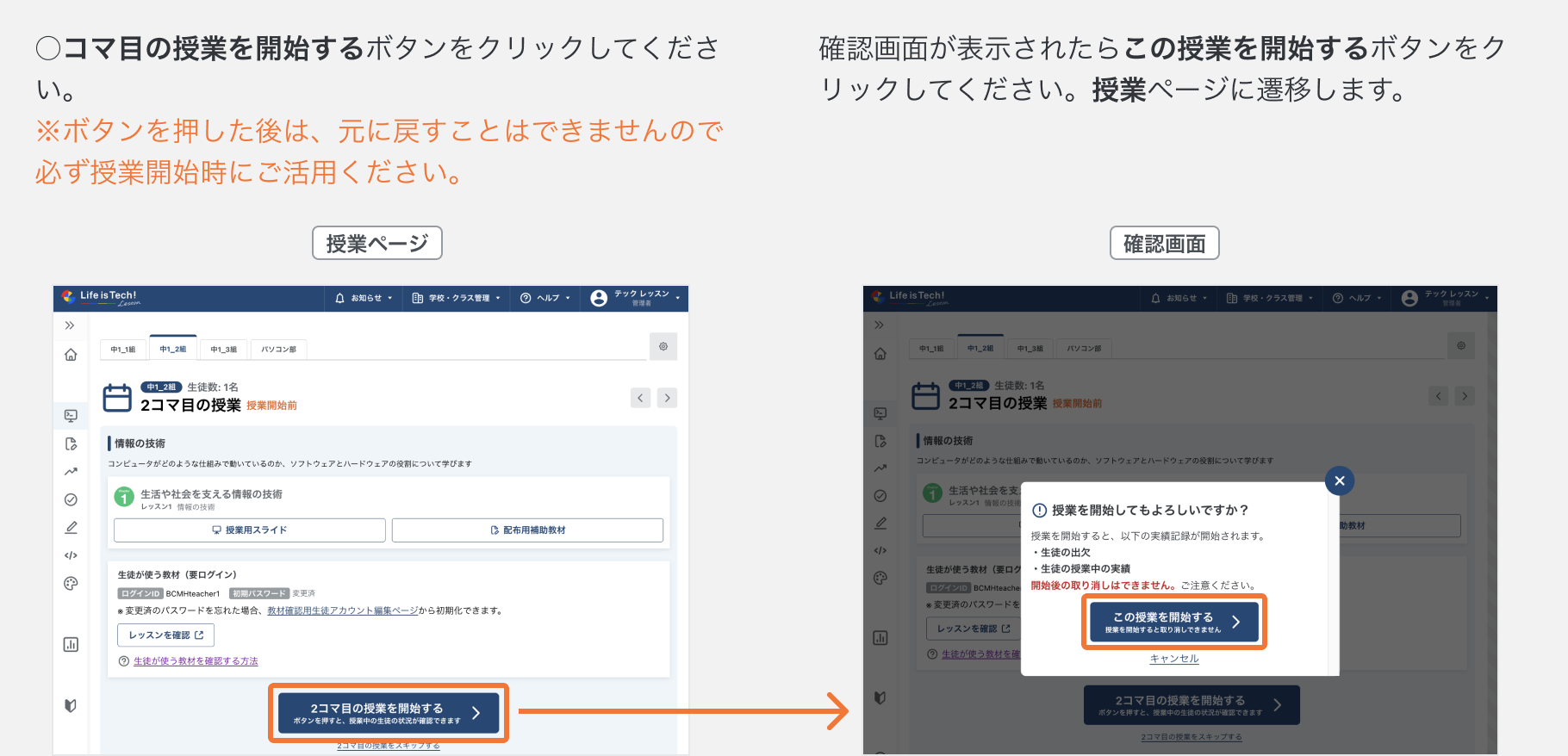Image resolution: width=1568 pixels, height=756 pixels.
Task: Open 学校・クラス管理 menu in the 授業ページ screenshot
Action: coord(456,298)
